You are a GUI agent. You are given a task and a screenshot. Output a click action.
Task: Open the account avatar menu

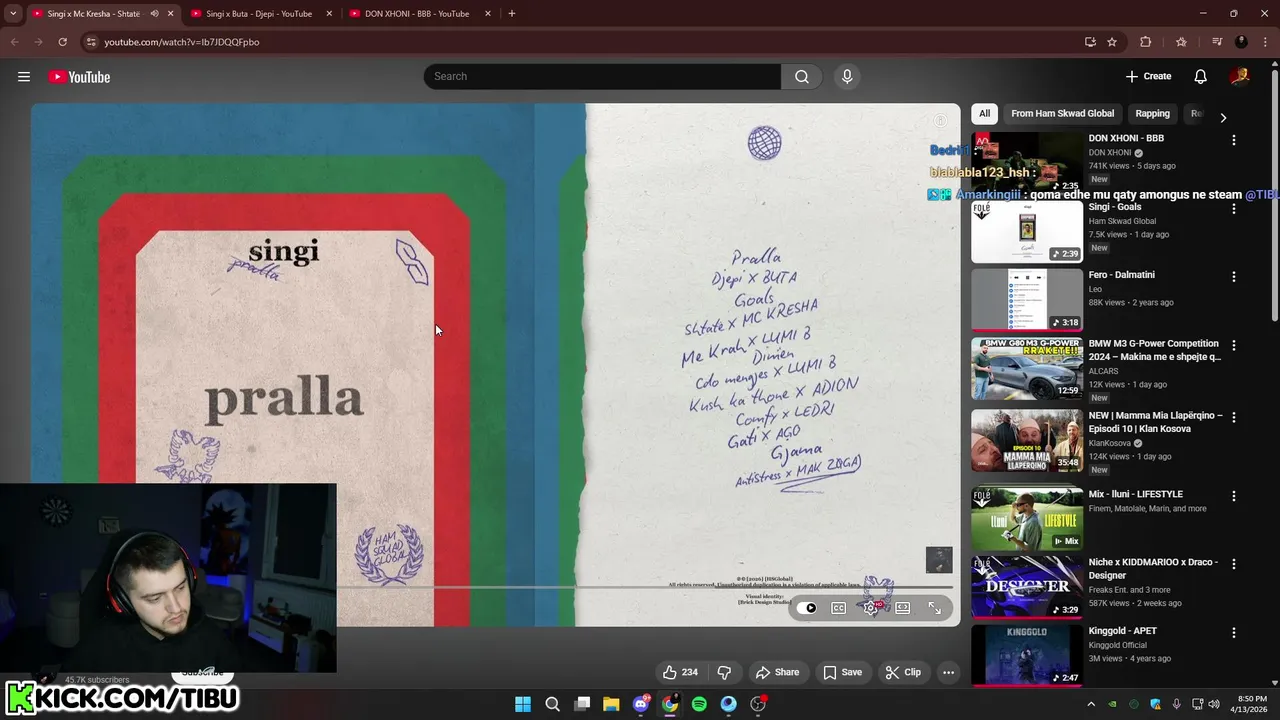1240,76
